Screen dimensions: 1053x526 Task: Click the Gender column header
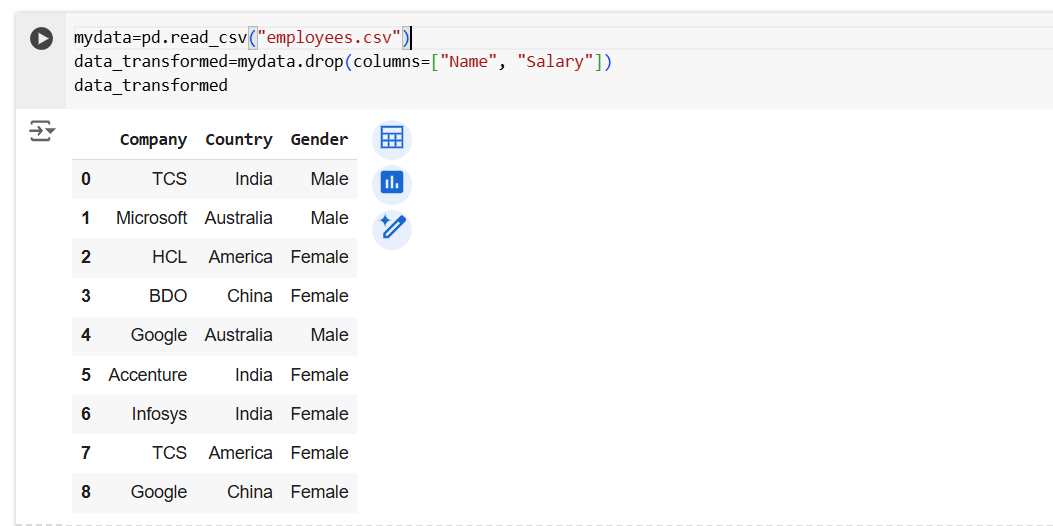319,140
